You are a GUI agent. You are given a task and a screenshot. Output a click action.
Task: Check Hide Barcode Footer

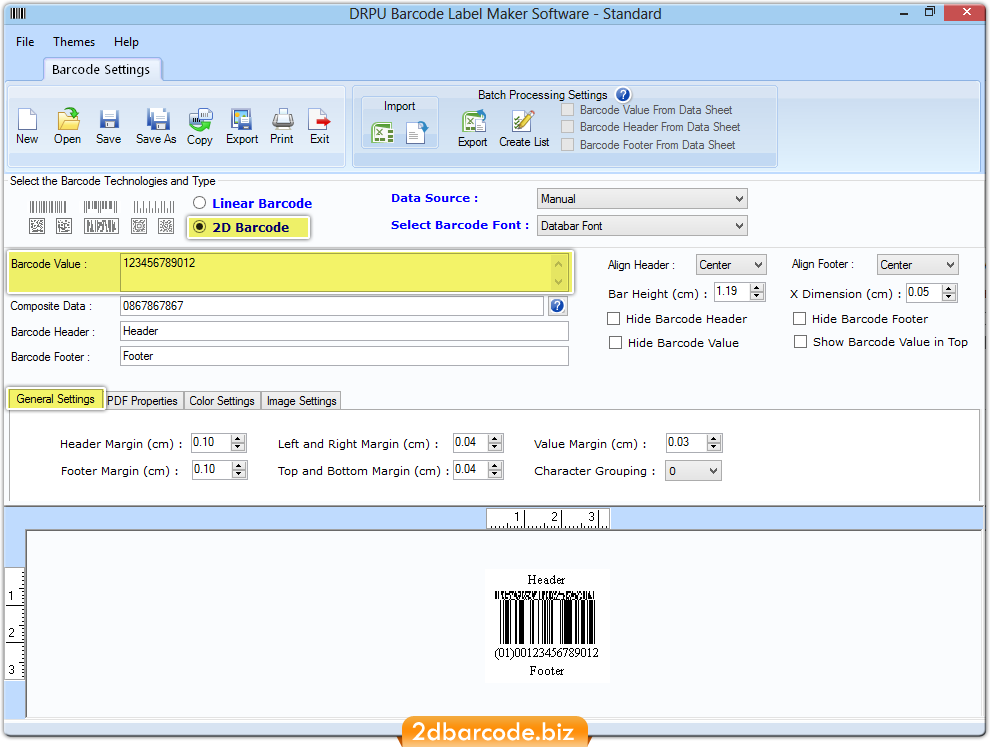coord(799,319)
